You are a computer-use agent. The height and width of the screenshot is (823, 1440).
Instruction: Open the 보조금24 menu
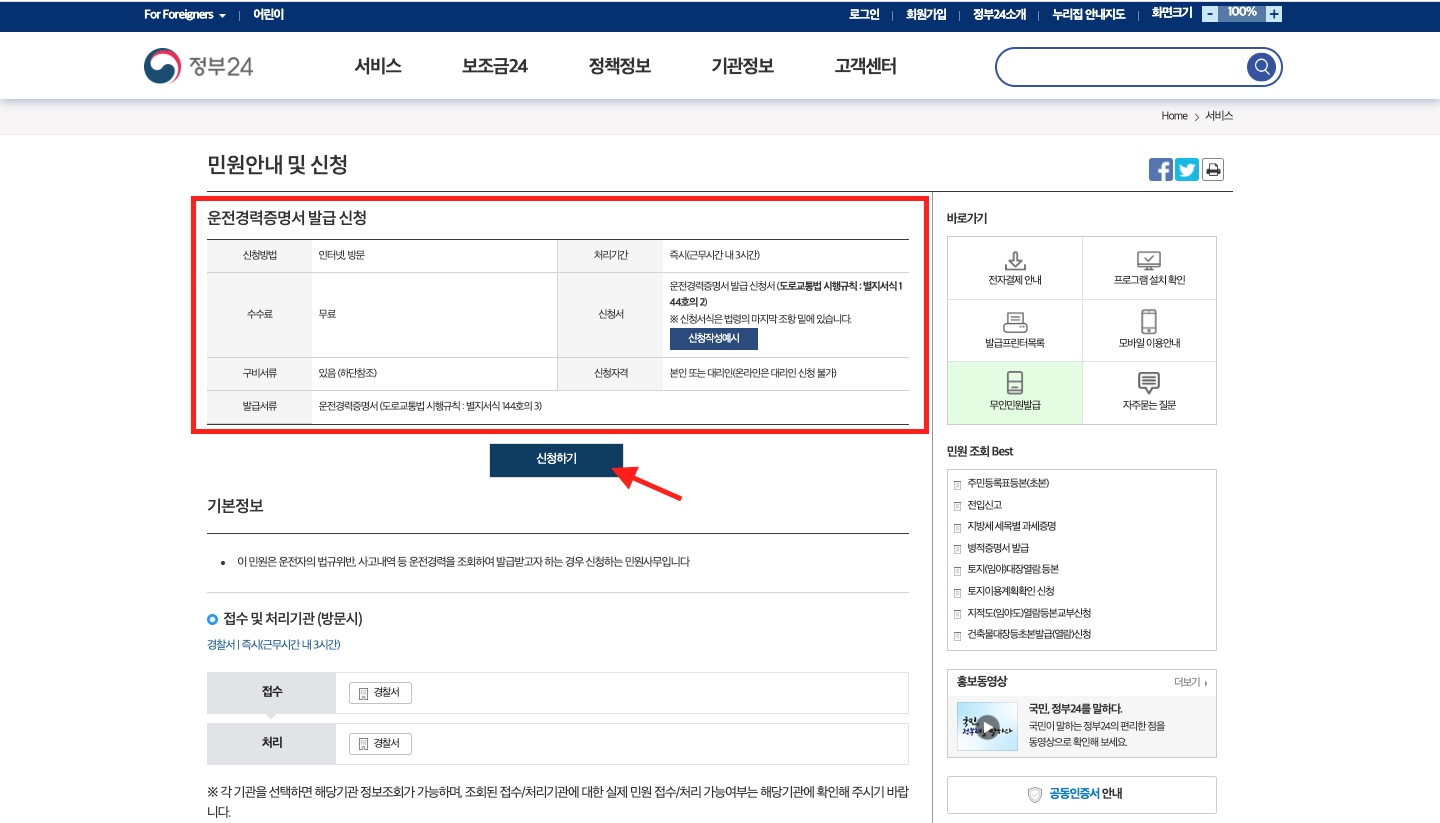494,65
